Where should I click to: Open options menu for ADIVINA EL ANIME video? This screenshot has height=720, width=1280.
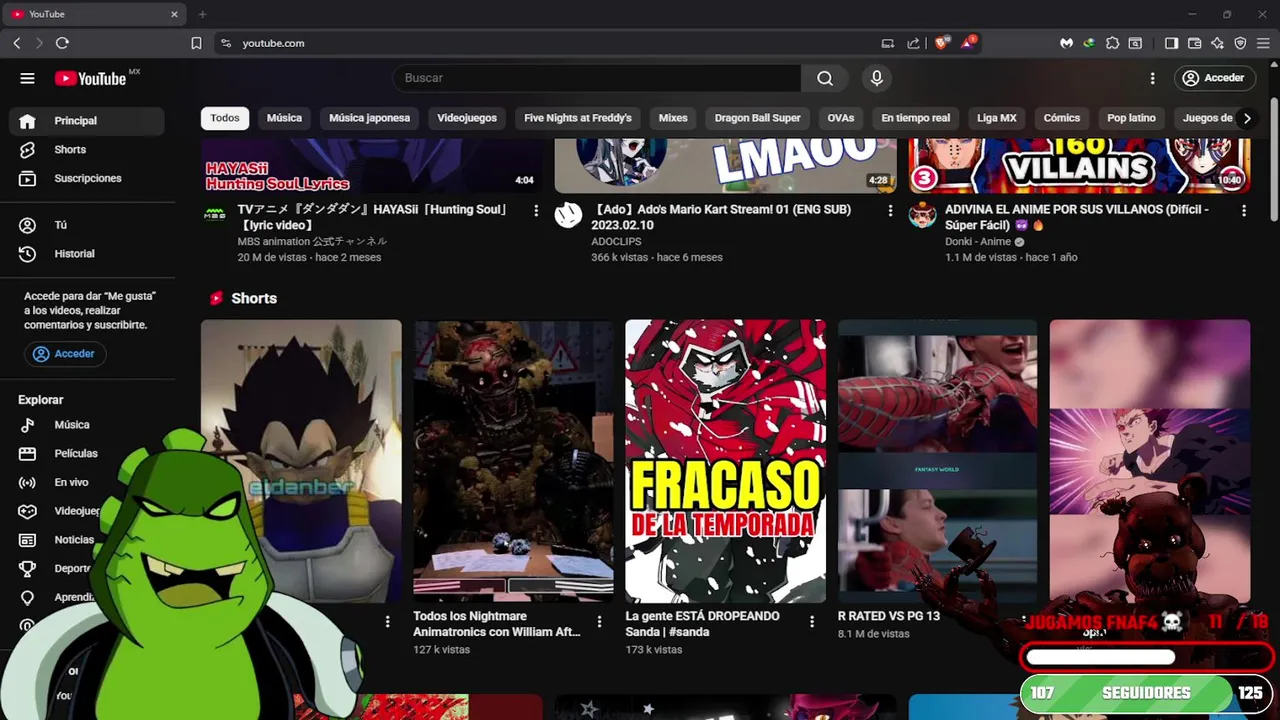1244,211
